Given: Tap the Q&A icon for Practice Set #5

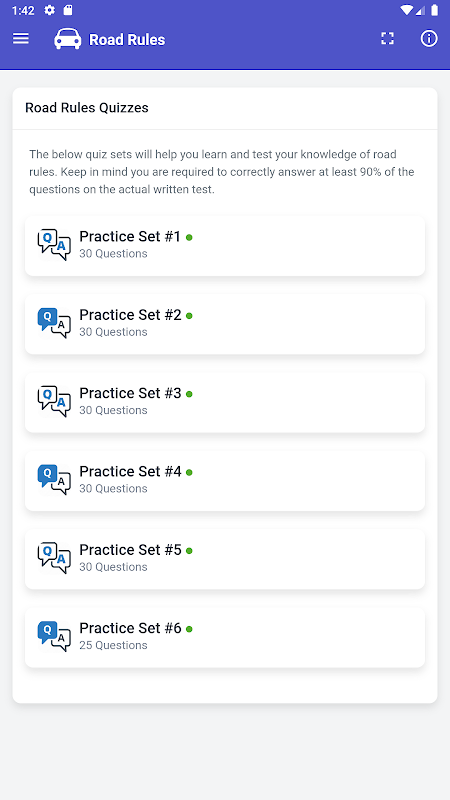Looking at the screenshot, I should pyautogui.click(x=54, y=558).
